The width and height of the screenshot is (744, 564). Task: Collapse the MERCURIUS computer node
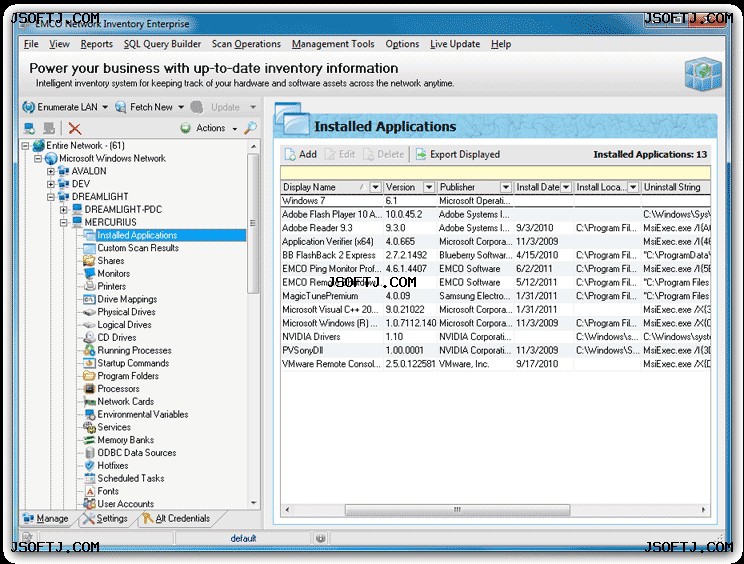(64, 222)
